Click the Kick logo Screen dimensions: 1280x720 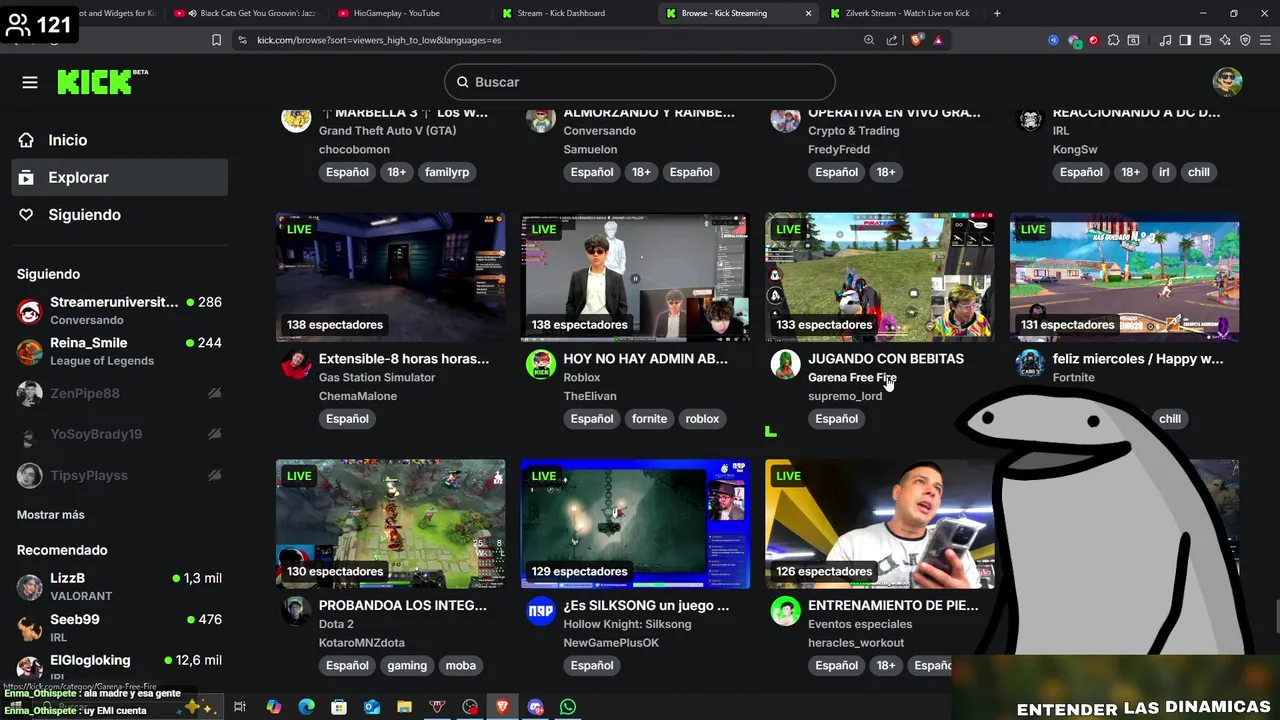tap(102, 82)
